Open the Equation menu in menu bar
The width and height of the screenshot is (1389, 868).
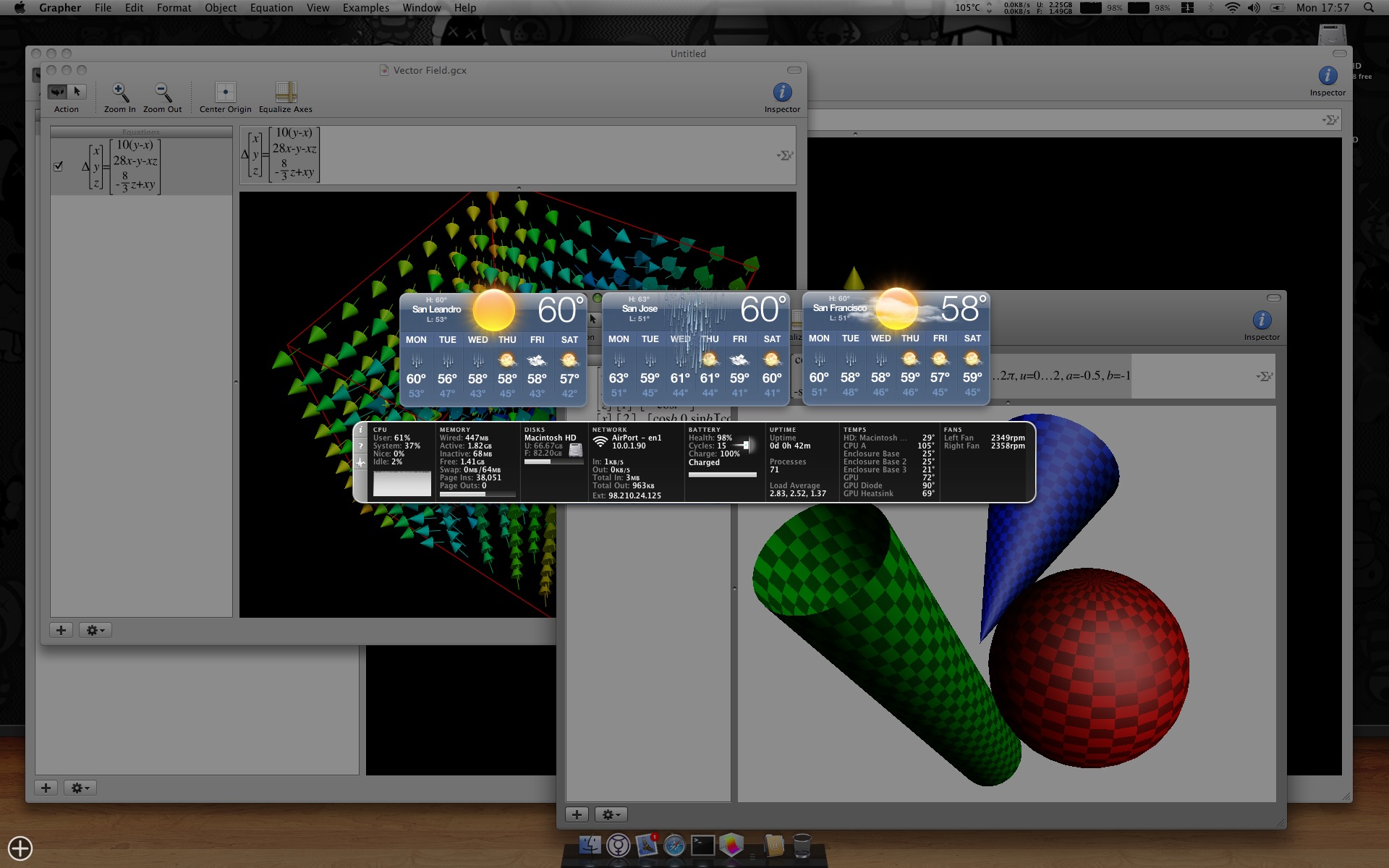click(271, 8)
